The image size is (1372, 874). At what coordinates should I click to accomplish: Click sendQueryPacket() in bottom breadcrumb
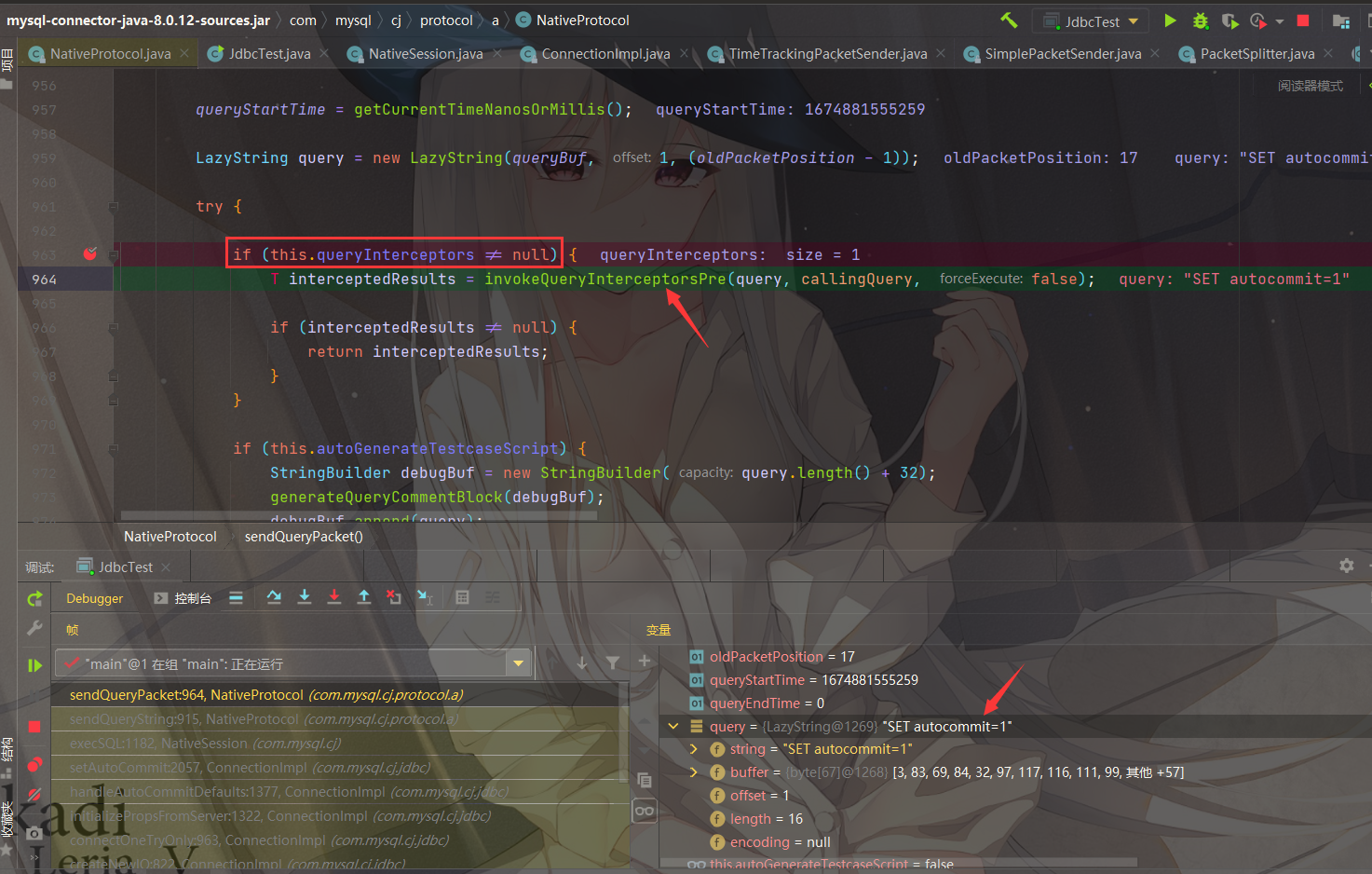tap(304, 537)
